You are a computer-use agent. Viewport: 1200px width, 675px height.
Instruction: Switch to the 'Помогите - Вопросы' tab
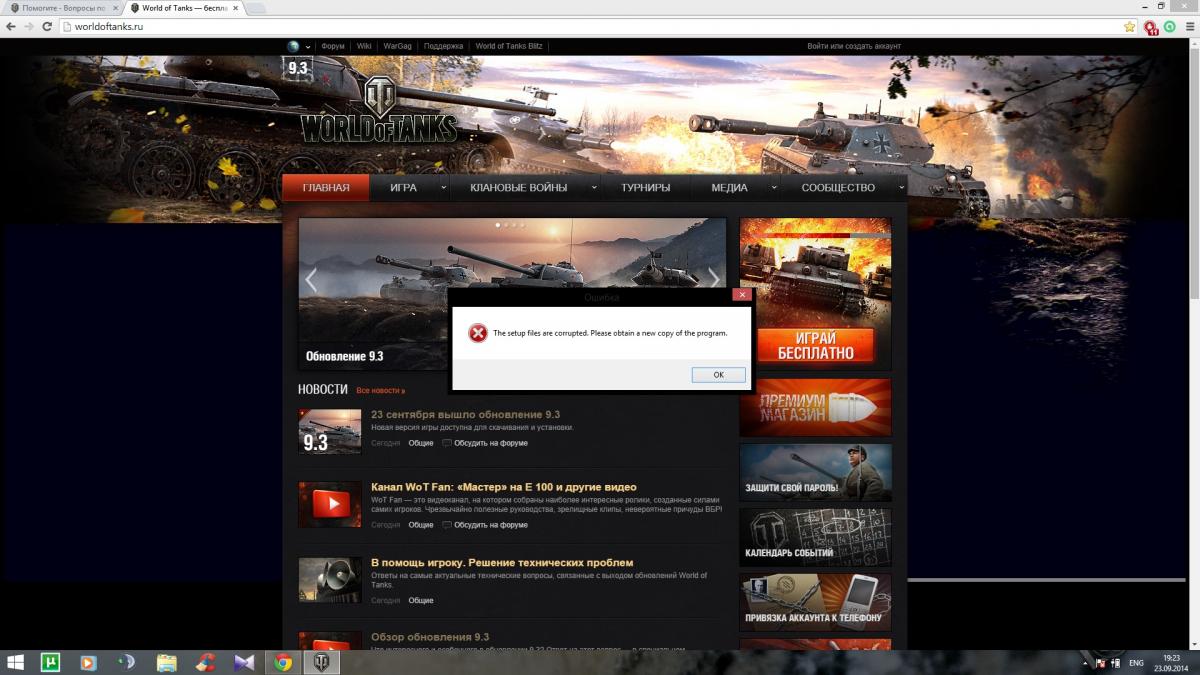click(64, 7)
